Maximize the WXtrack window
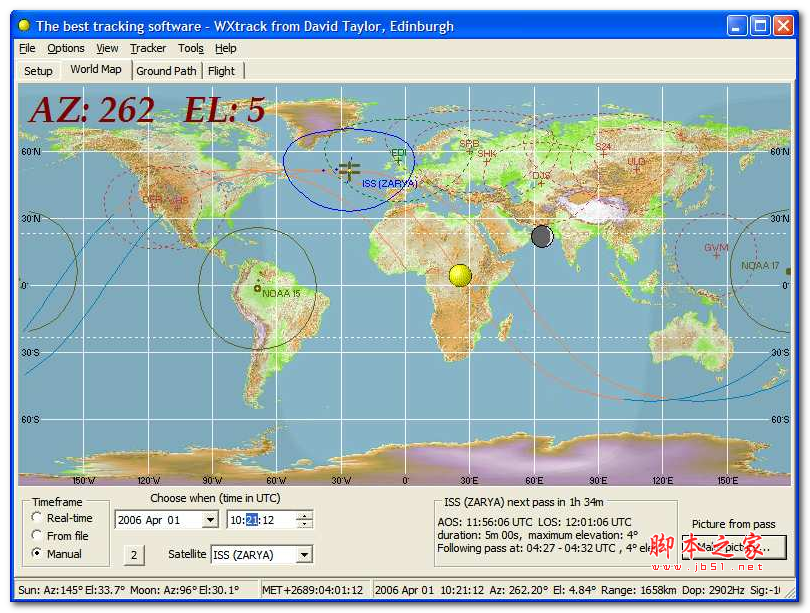The image size is (810, 613). [760, 25]
